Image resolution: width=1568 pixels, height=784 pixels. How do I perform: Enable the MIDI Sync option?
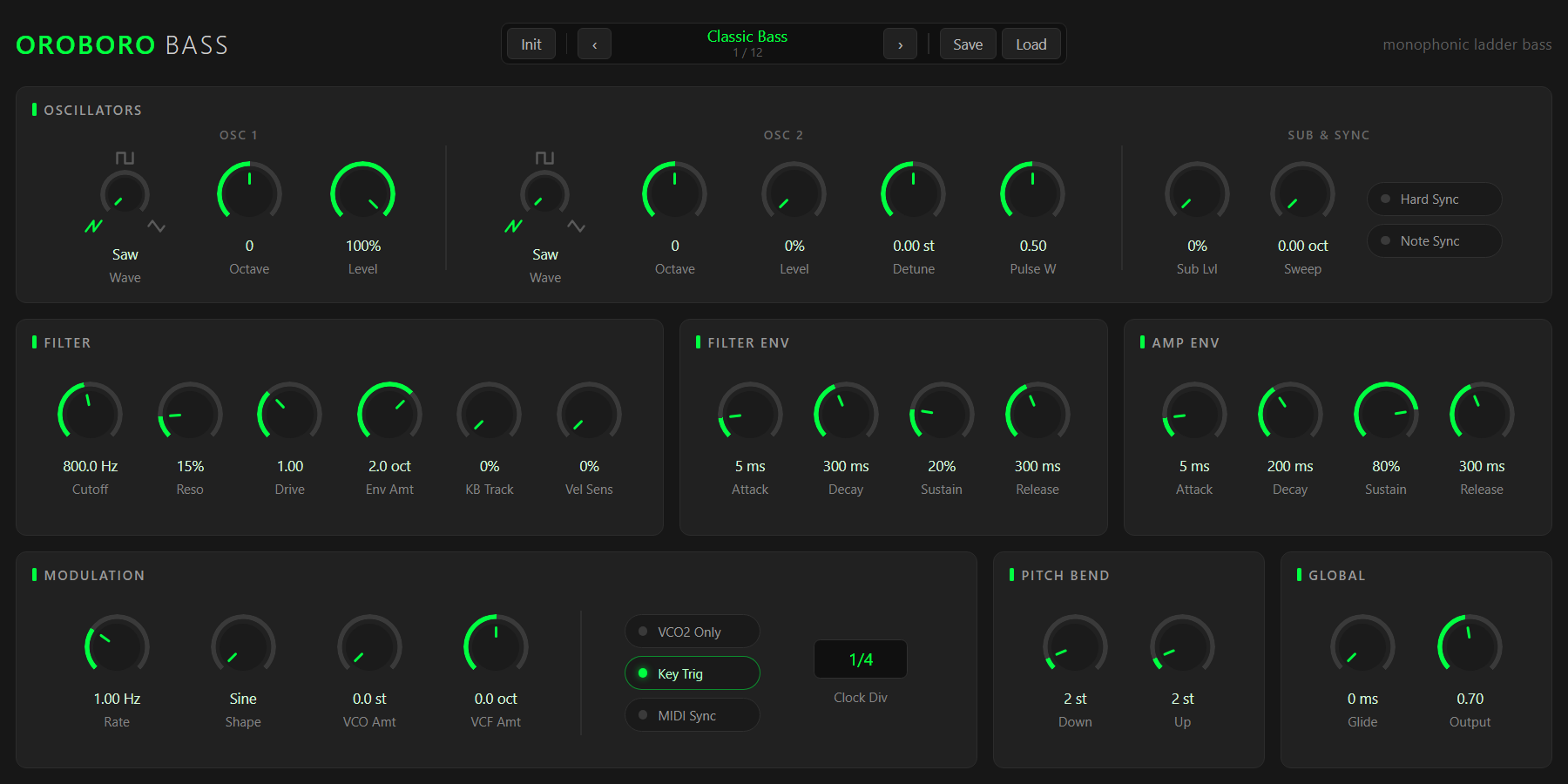coord(692,715)
